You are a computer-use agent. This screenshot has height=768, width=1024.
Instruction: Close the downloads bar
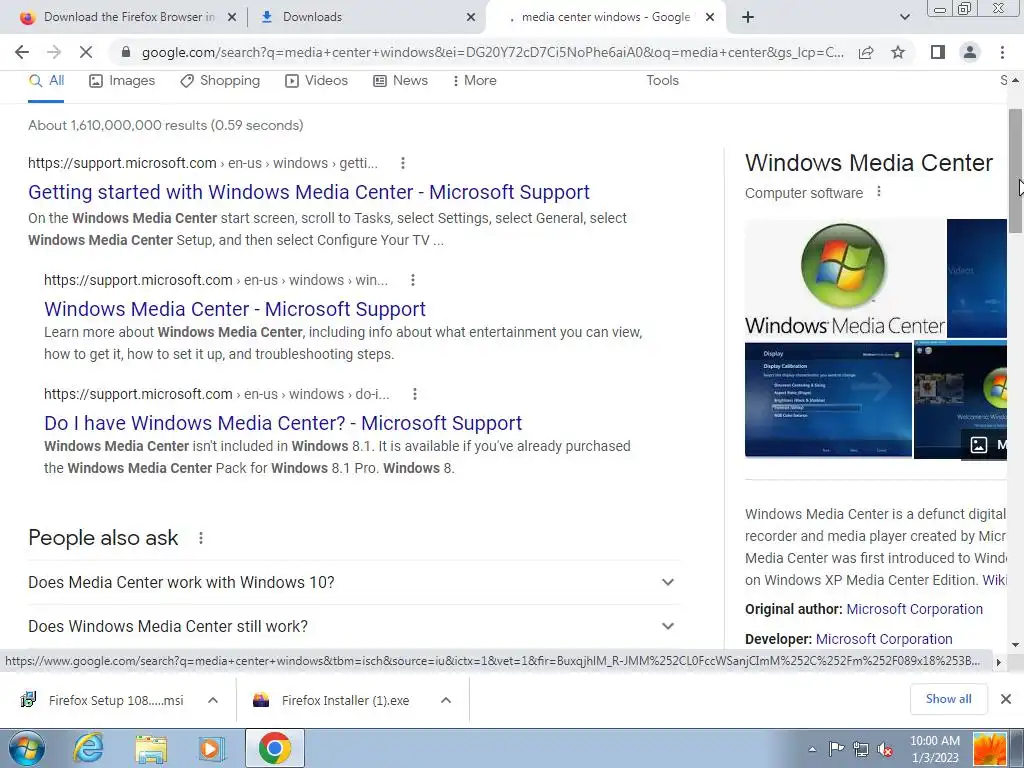tap(1006, 699)
